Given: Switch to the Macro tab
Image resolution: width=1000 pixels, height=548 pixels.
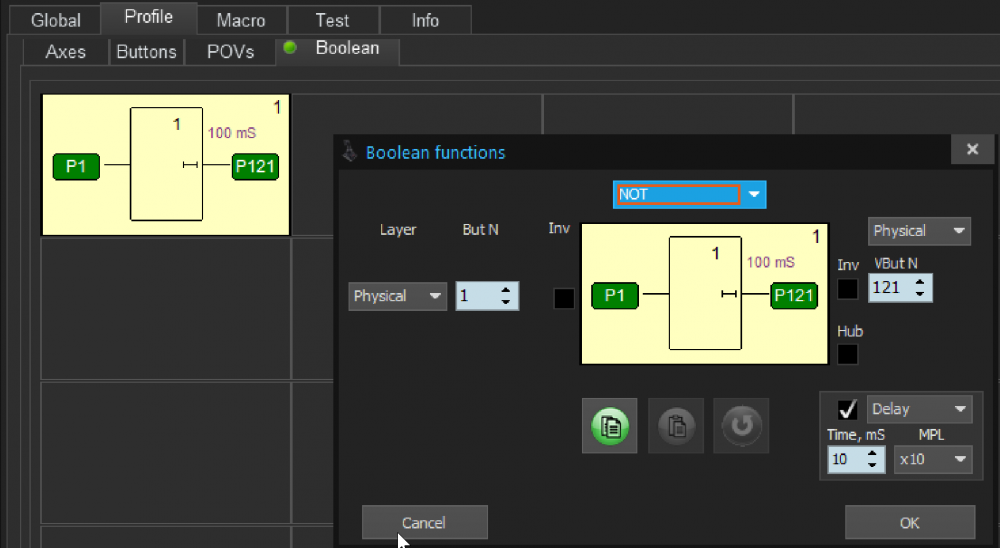Looking at the screenshot, I should click(x=241, y=20).
